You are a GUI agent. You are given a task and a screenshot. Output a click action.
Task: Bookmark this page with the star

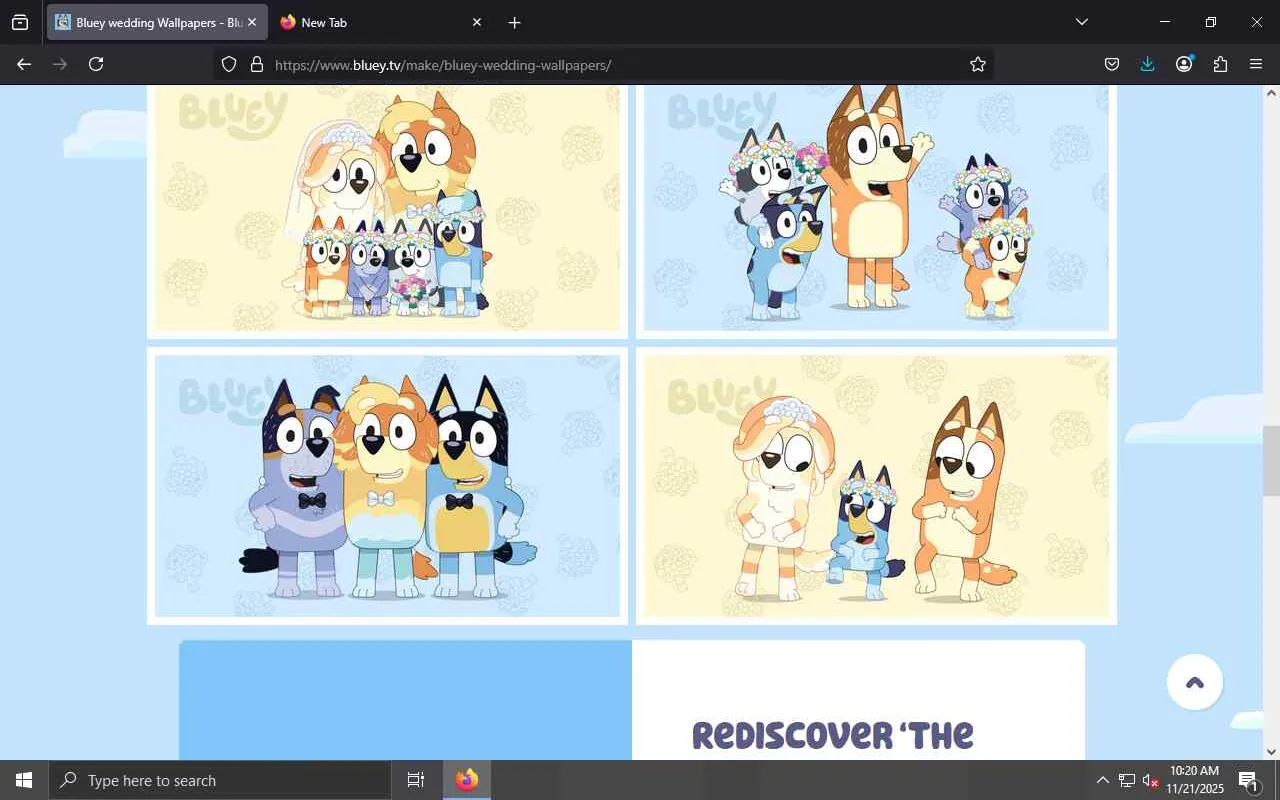pyautogui.click(x=978, y=64)
